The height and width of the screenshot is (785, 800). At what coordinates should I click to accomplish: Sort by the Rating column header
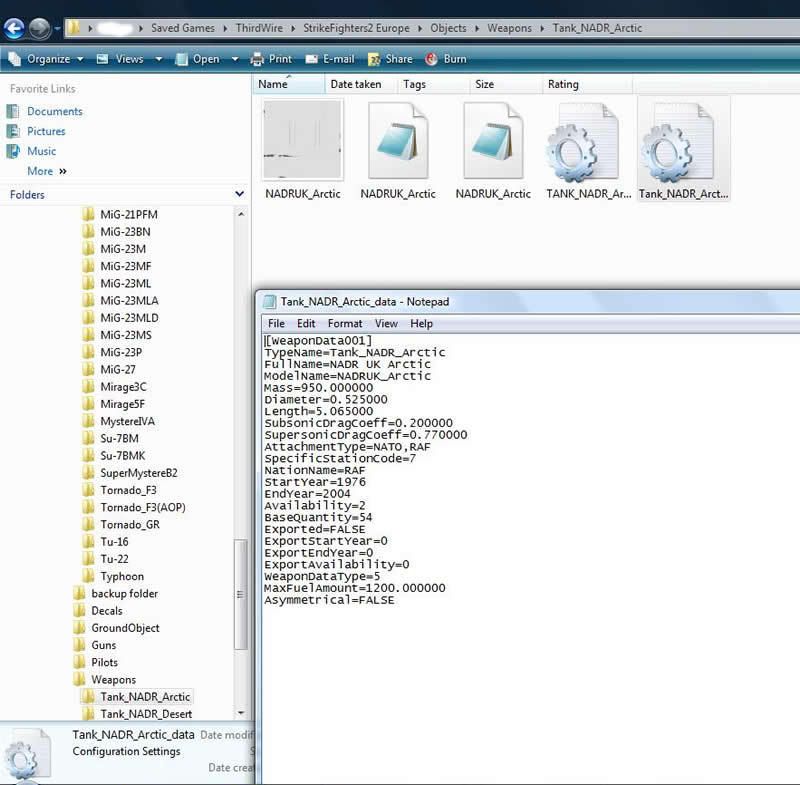587,84
